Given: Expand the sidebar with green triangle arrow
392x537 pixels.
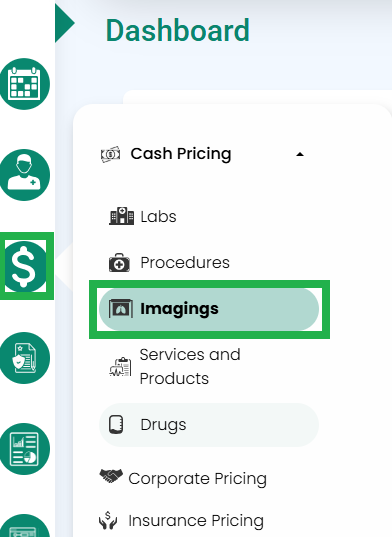Looking at the screenshot, I should (65, 23).
